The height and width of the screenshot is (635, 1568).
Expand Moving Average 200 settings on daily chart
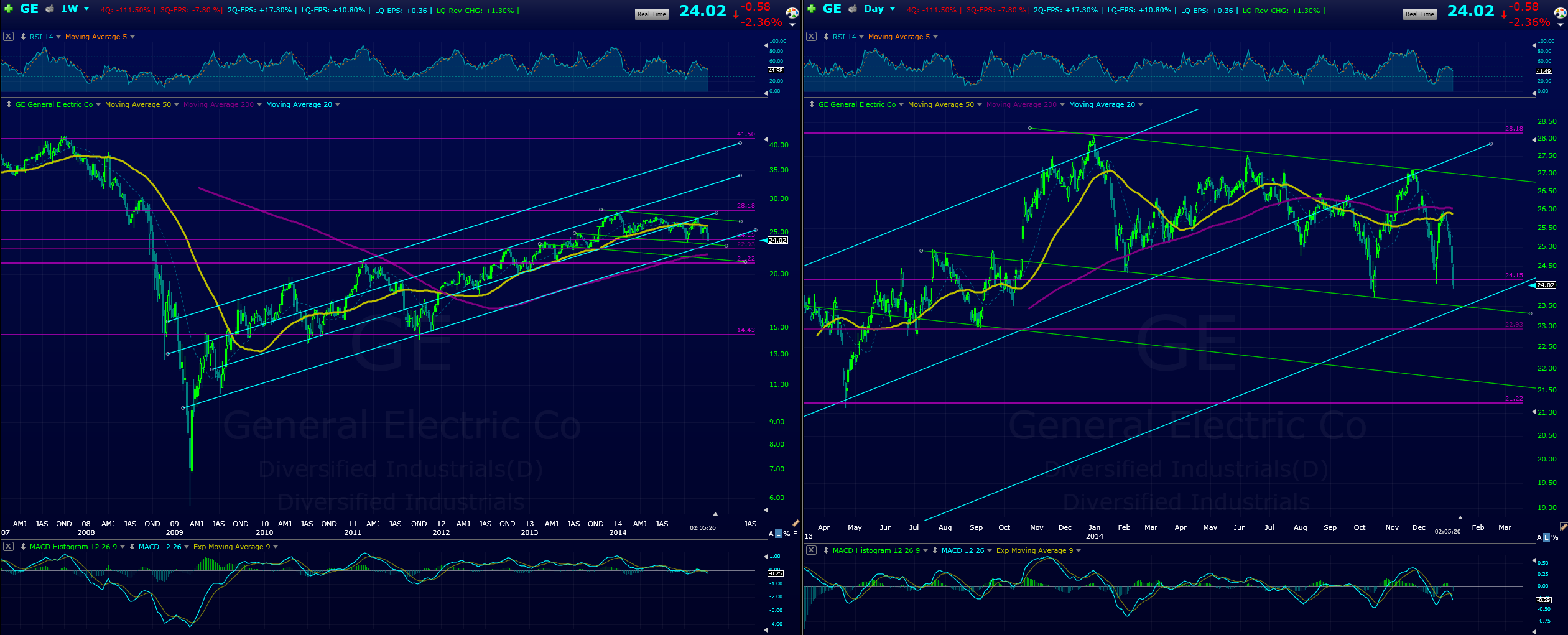(x=1062, y=104)
